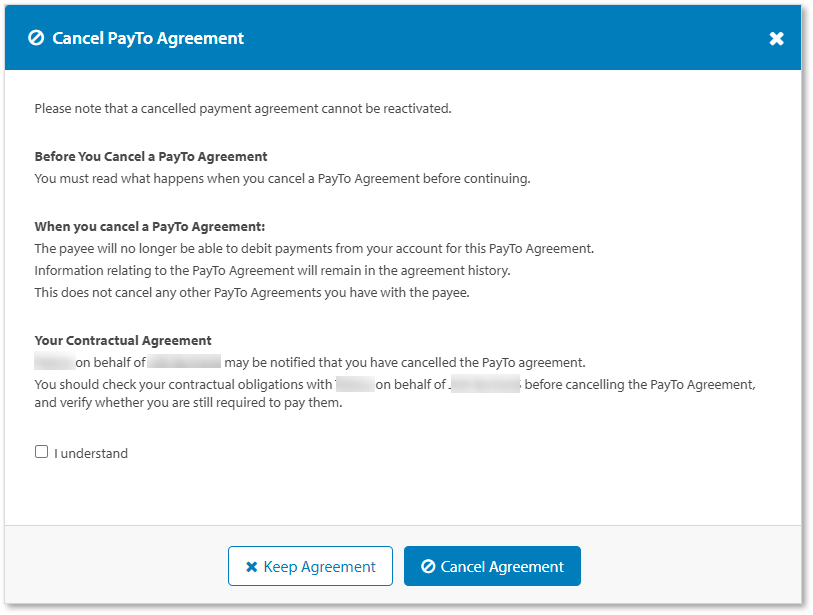
Task: Click the Your Contractual Agreement heading
Action: coord(122,340)
